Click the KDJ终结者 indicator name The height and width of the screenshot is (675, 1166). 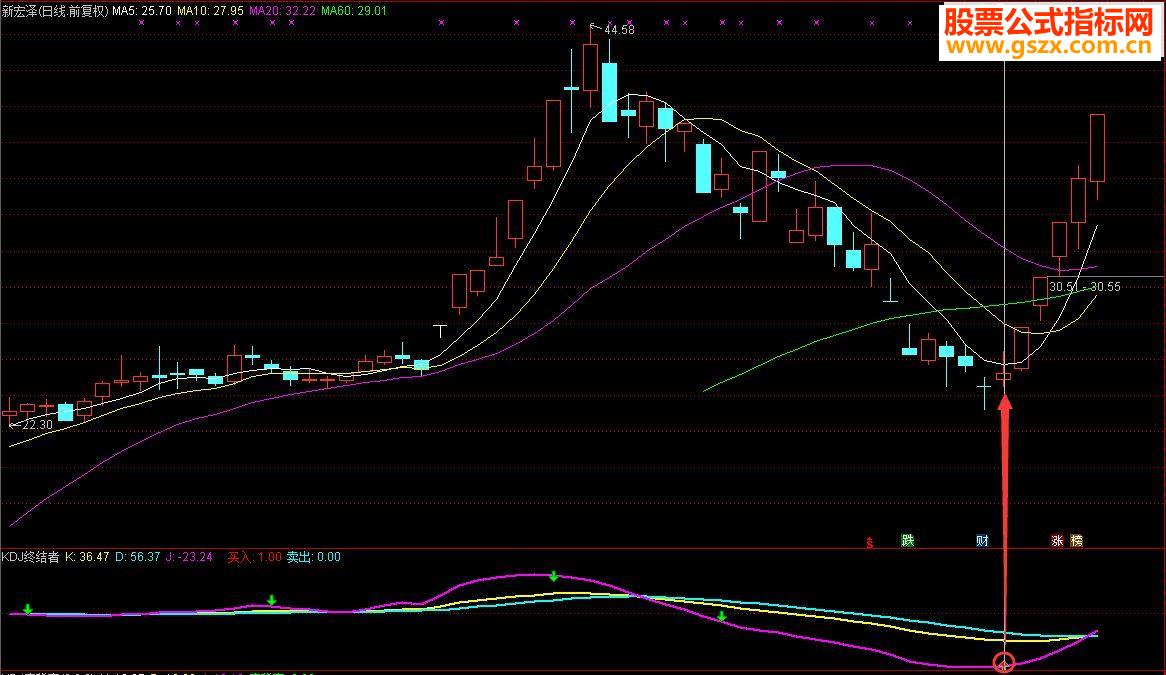coord(30,557)
